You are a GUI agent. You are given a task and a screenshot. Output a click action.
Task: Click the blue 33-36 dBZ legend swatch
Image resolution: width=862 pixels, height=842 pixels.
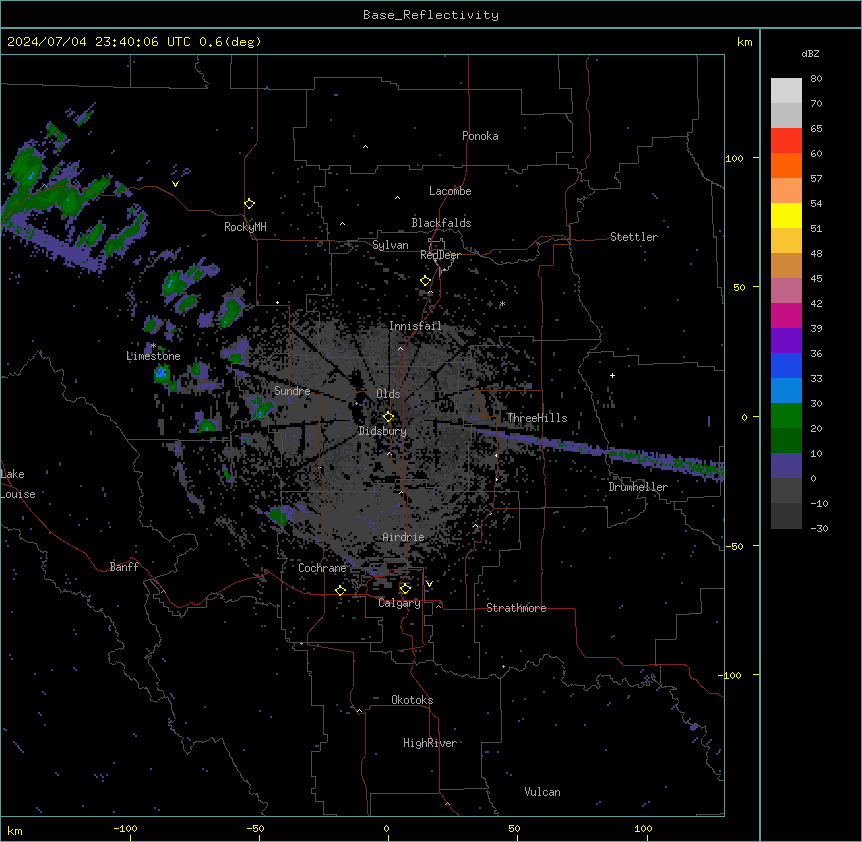(786, 365)
